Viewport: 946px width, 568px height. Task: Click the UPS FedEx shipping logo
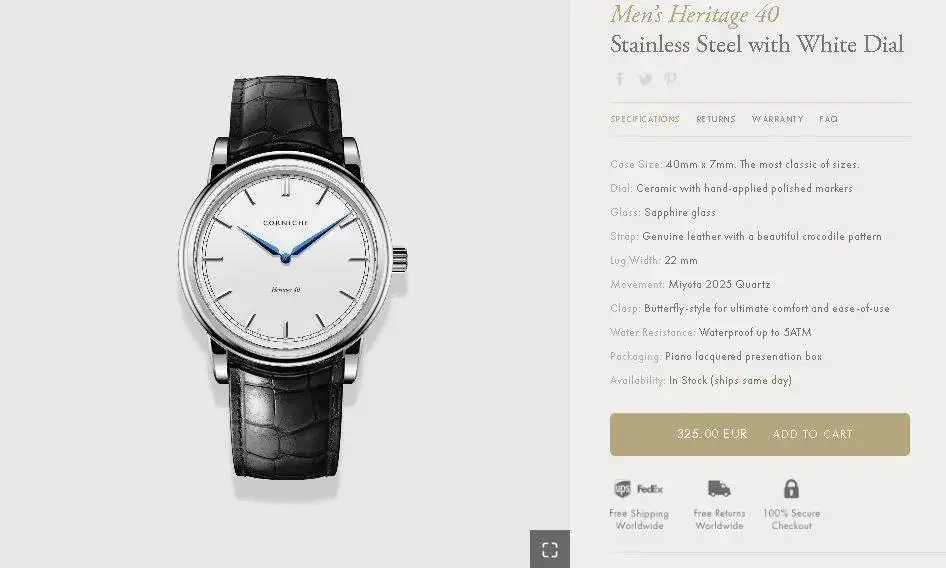[x=638, y=489]
